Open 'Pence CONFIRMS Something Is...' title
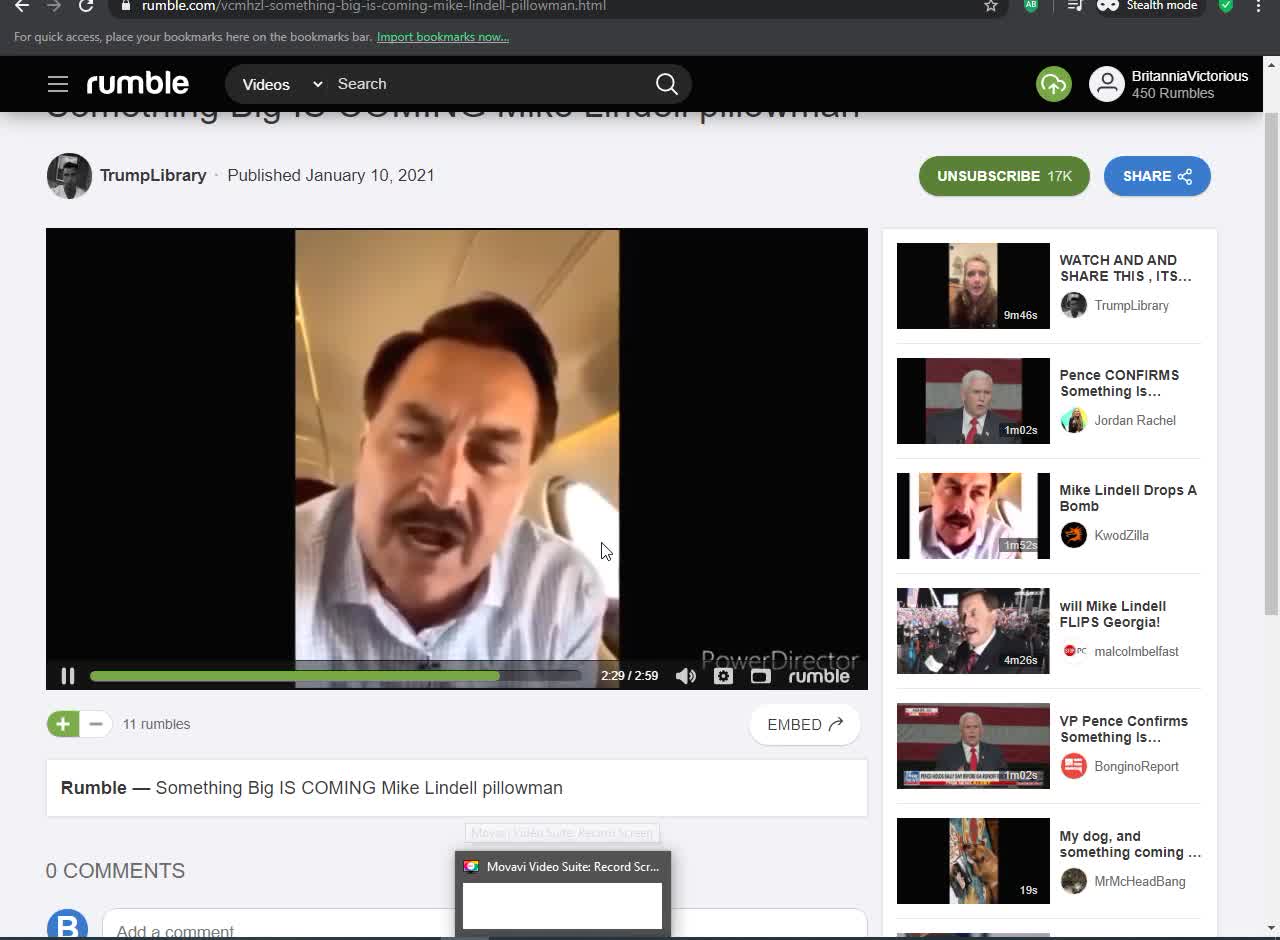The image size is (1280, 940). pos(1120,383)
